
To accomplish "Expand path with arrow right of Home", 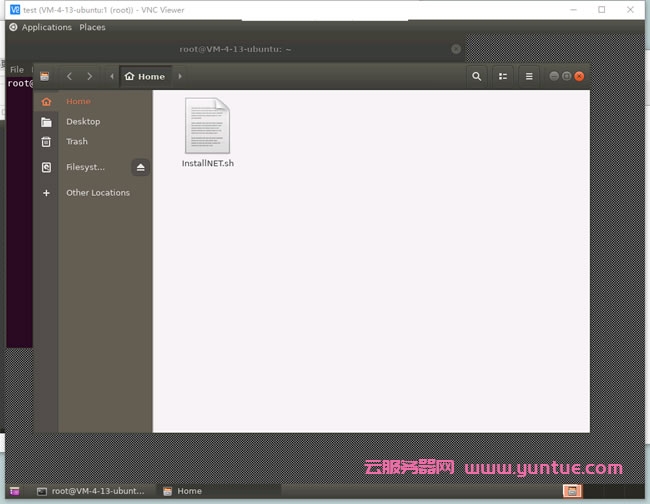I will click(x=180, y=76).
